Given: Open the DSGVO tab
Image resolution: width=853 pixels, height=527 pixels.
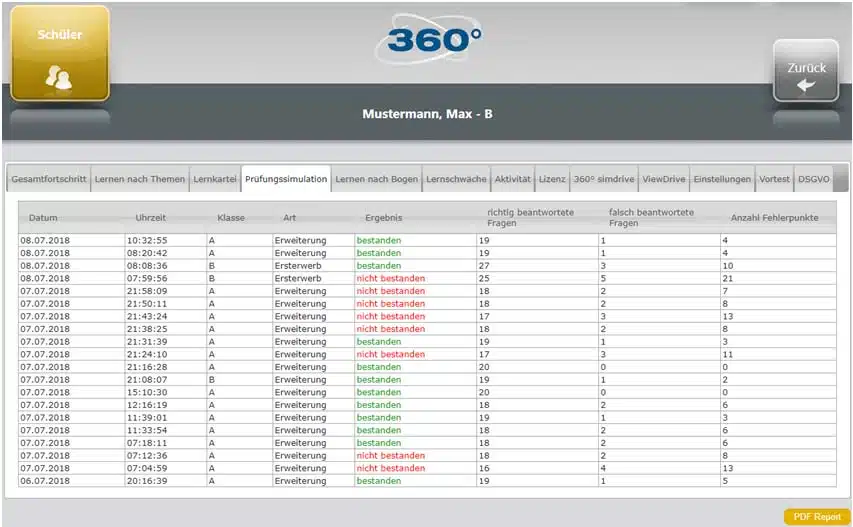Looking at the screenshot, I should point(812,179).
